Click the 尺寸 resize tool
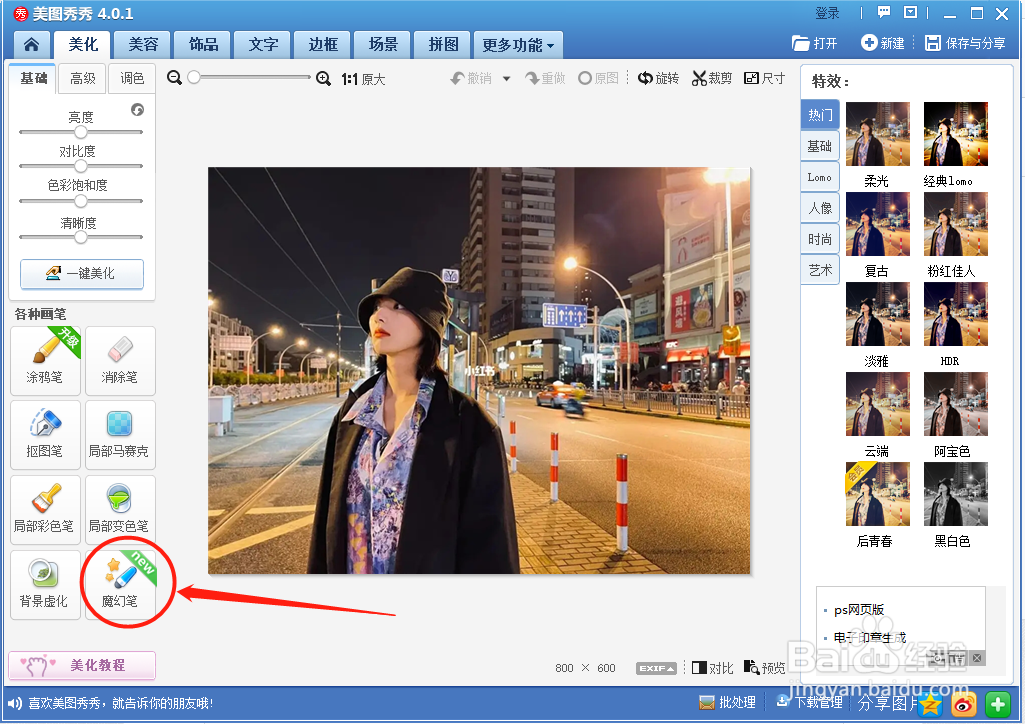 click(765, 78)
